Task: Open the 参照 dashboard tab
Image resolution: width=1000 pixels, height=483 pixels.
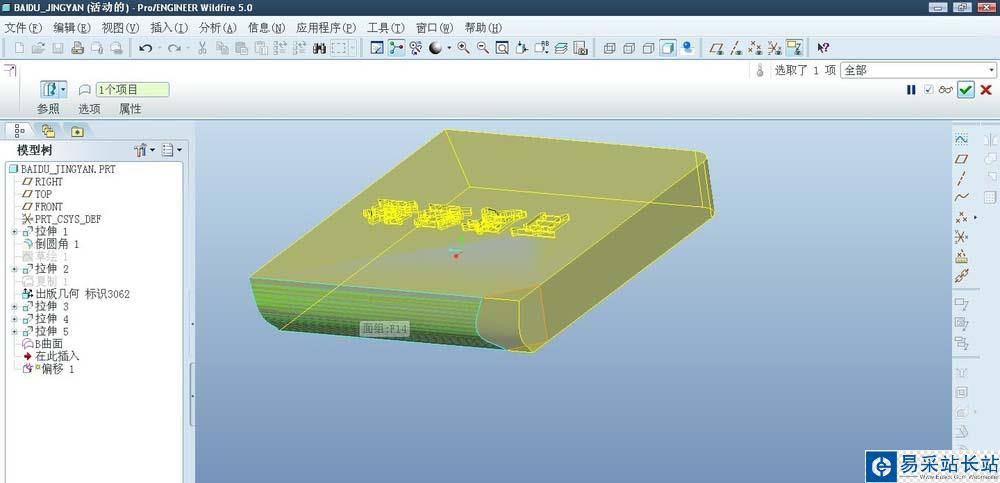Action: click(x=48, y=109)
